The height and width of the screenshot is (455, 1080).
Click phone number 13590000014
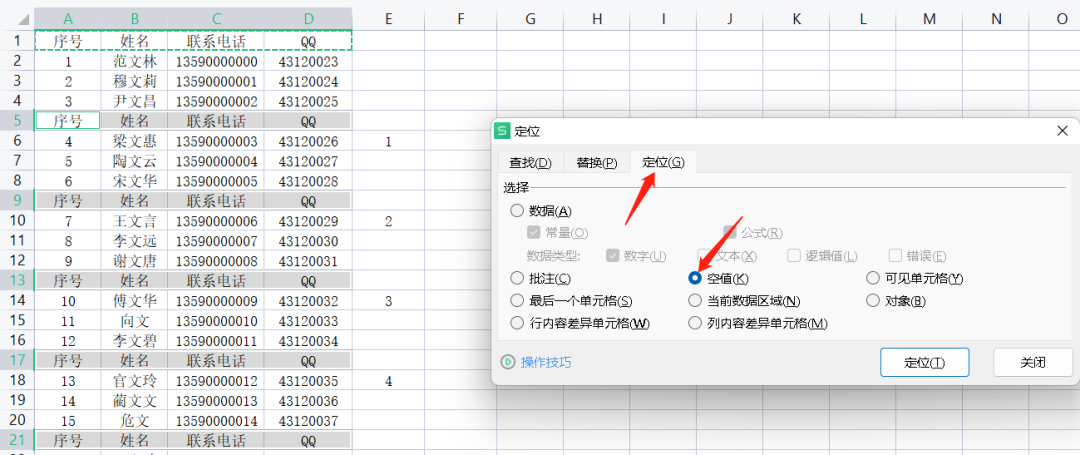click(216, 421)
